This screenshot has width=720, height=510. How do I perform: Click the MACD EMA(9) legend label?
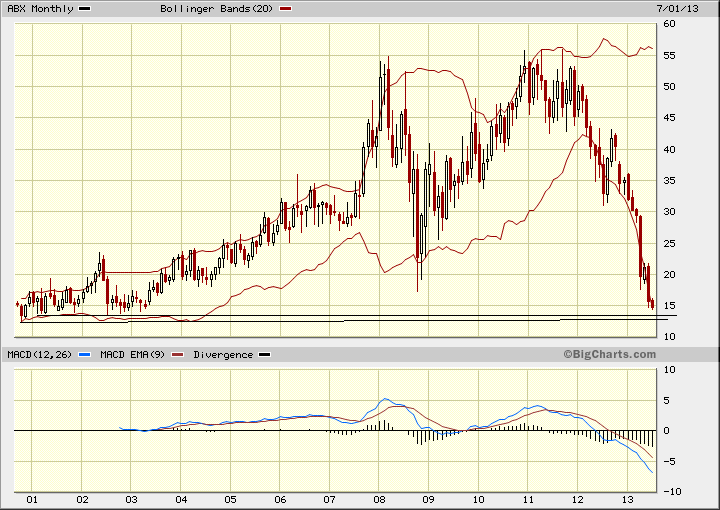[x=132, y=355]
